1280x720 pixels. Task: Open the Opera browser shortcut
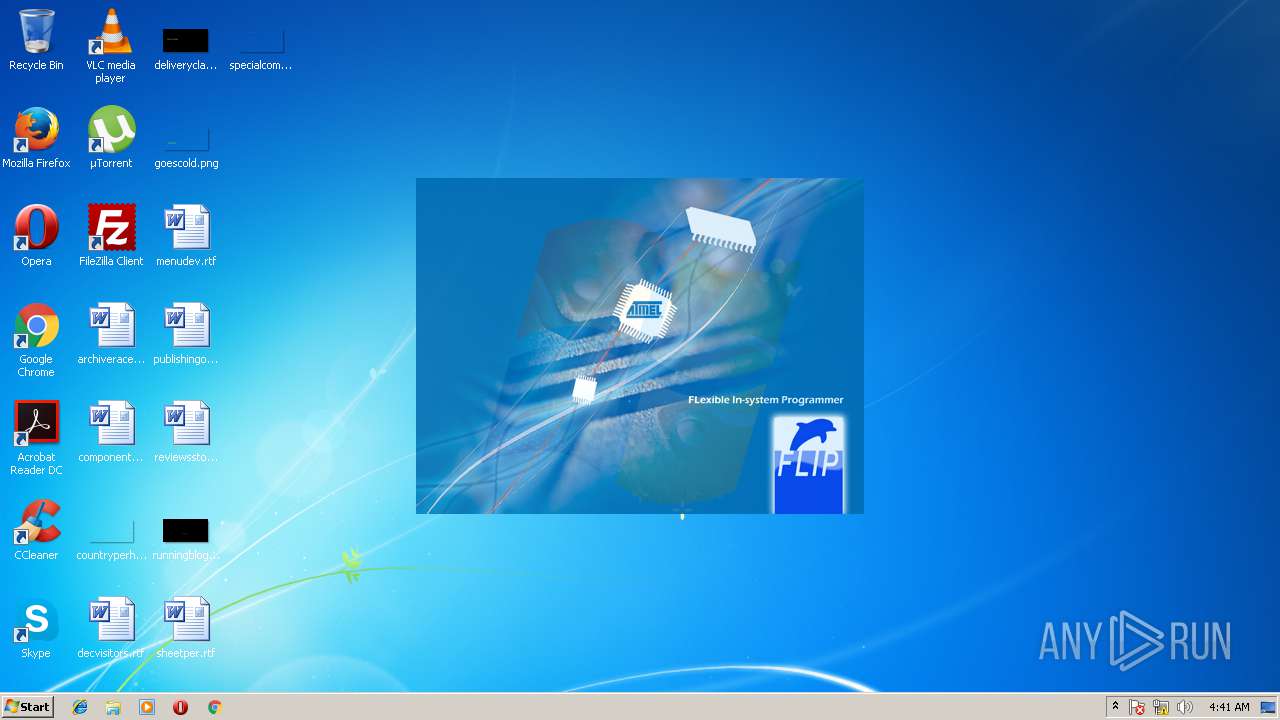[36, 236]
